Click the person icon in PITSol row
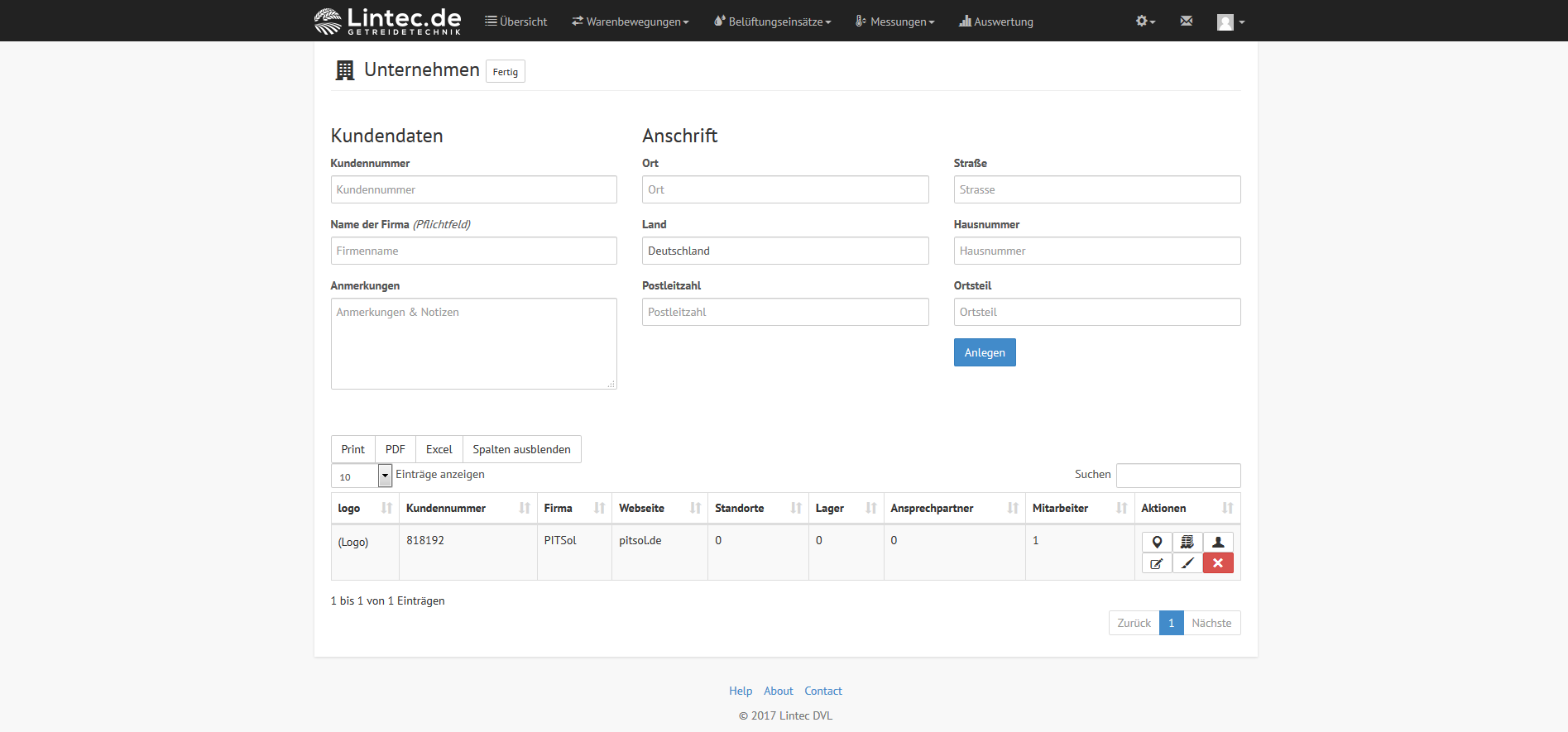Screen dimensions: 1568x732 click(1218, 543)
